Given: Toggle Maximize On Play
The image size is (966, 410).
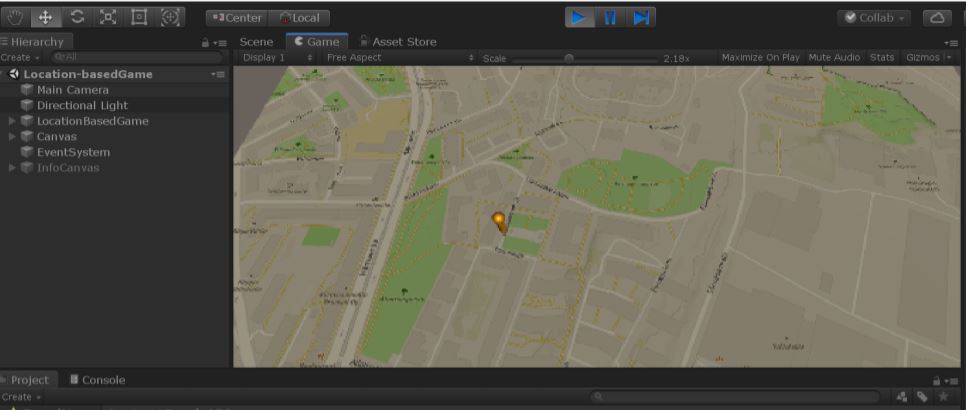Looking at the screenshot, I should (760, 58).
